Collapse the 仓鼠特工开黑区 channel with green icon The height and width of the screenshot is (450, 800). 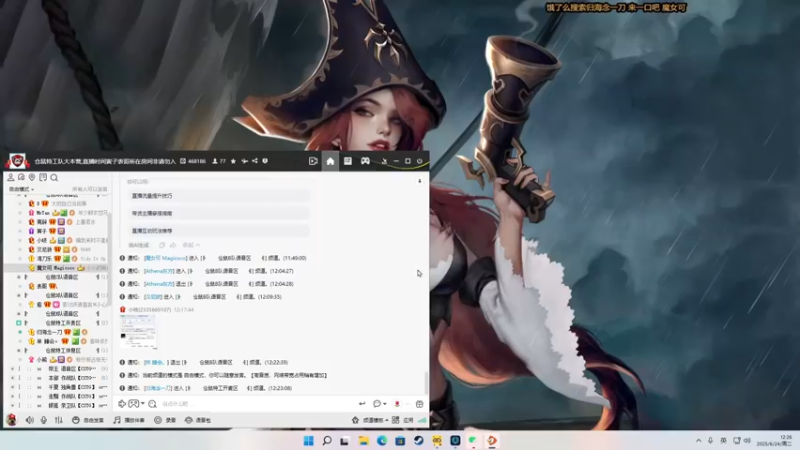tap(19, 323)
